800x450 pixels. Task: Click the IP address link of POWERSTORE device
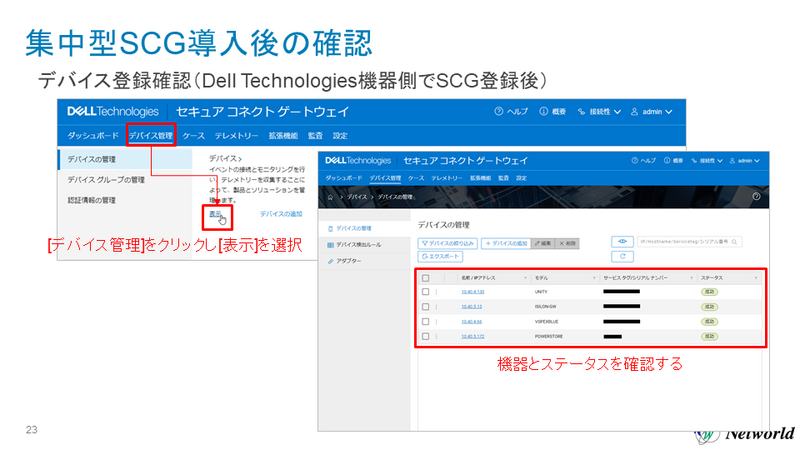[x=472, y=336]
